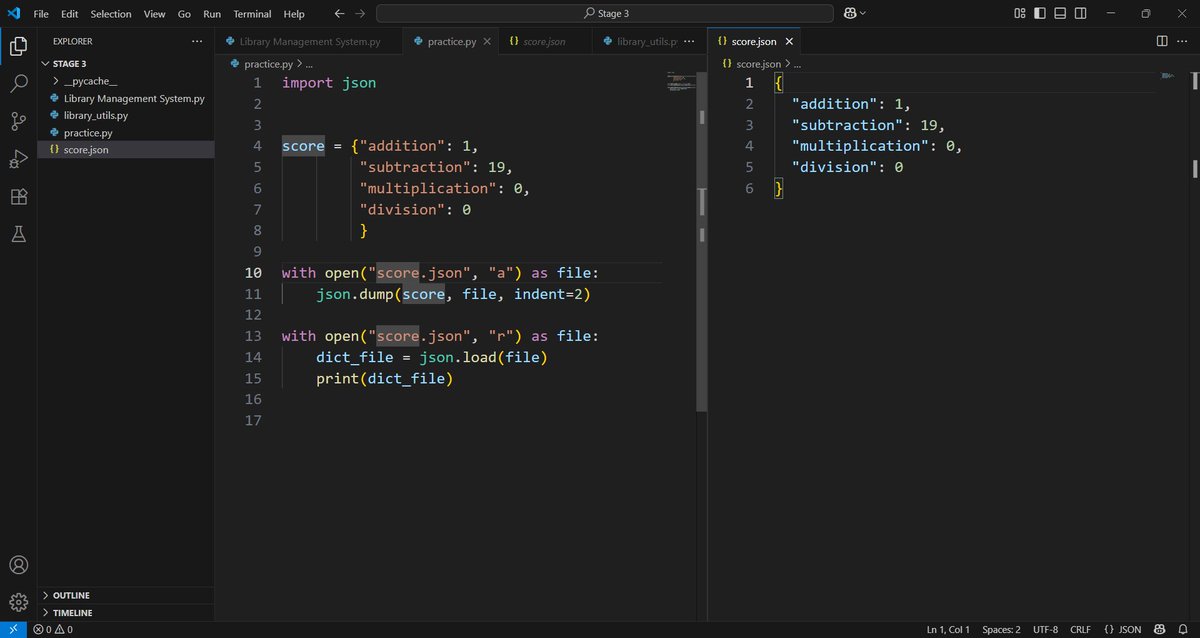Open the View menu

154,14
